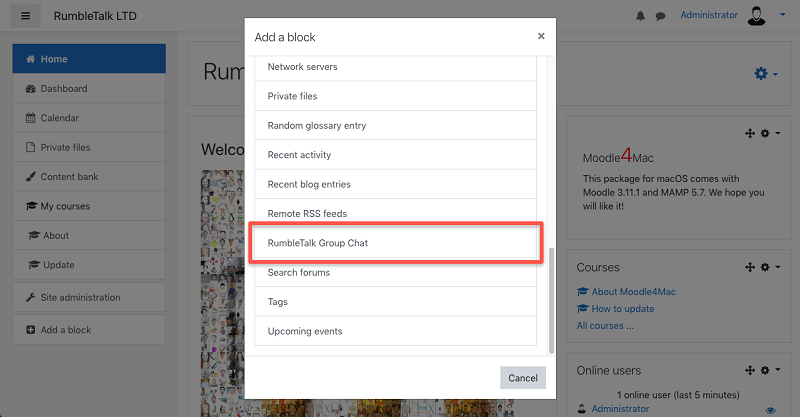800x417 pixels.
Task: Click the move icon for Courses block
Action: 749,267
